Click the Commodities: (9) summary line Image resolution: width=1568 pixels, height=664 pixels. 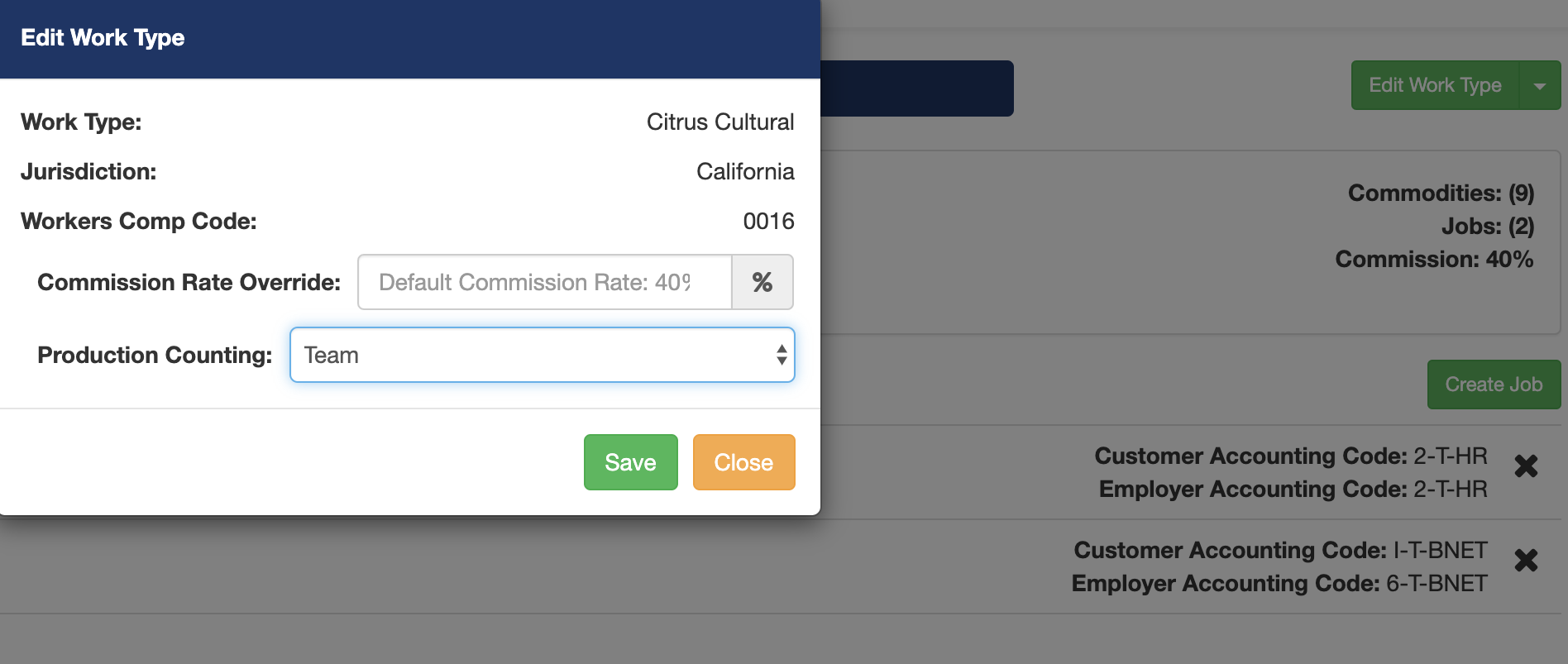click(x=1440, y=193)
